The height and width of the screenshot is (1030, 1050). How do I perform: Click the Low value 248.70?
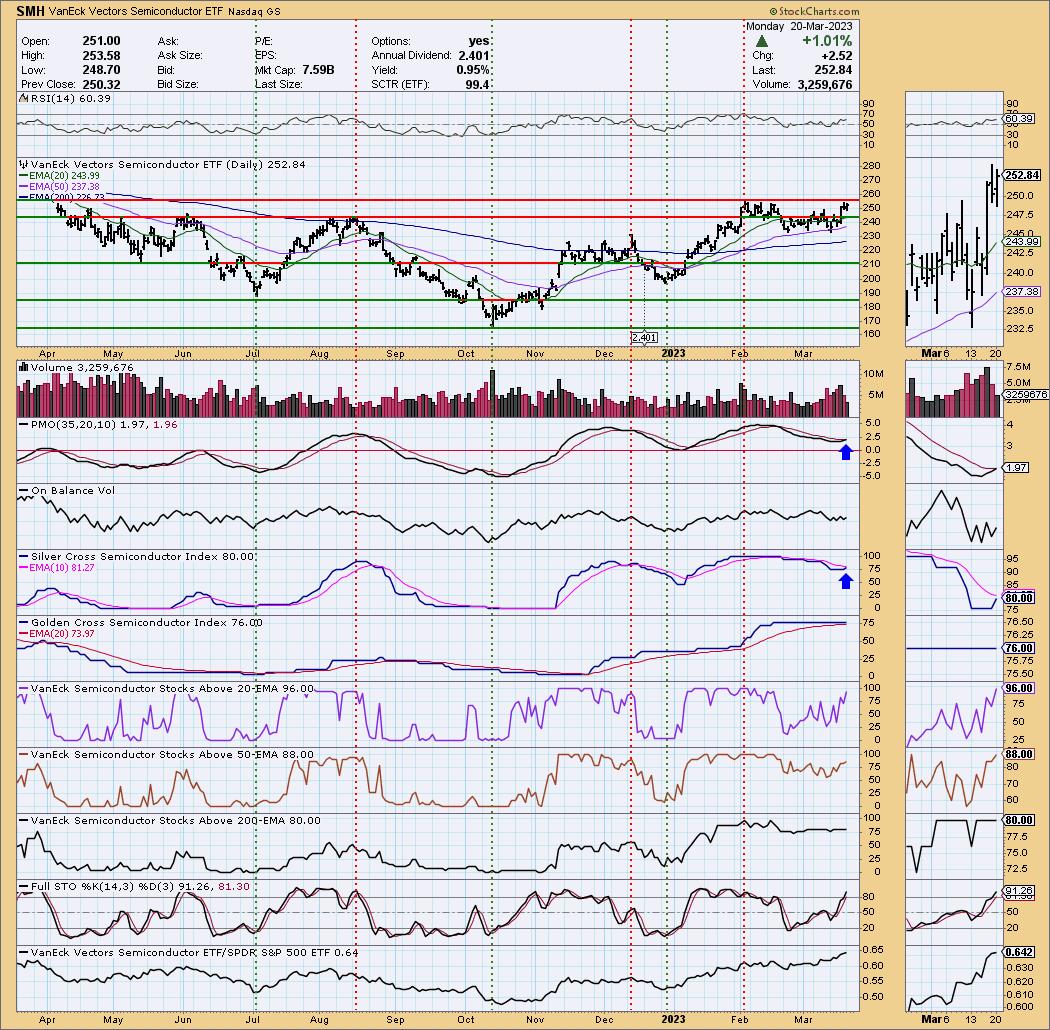[x=101, y=70]
